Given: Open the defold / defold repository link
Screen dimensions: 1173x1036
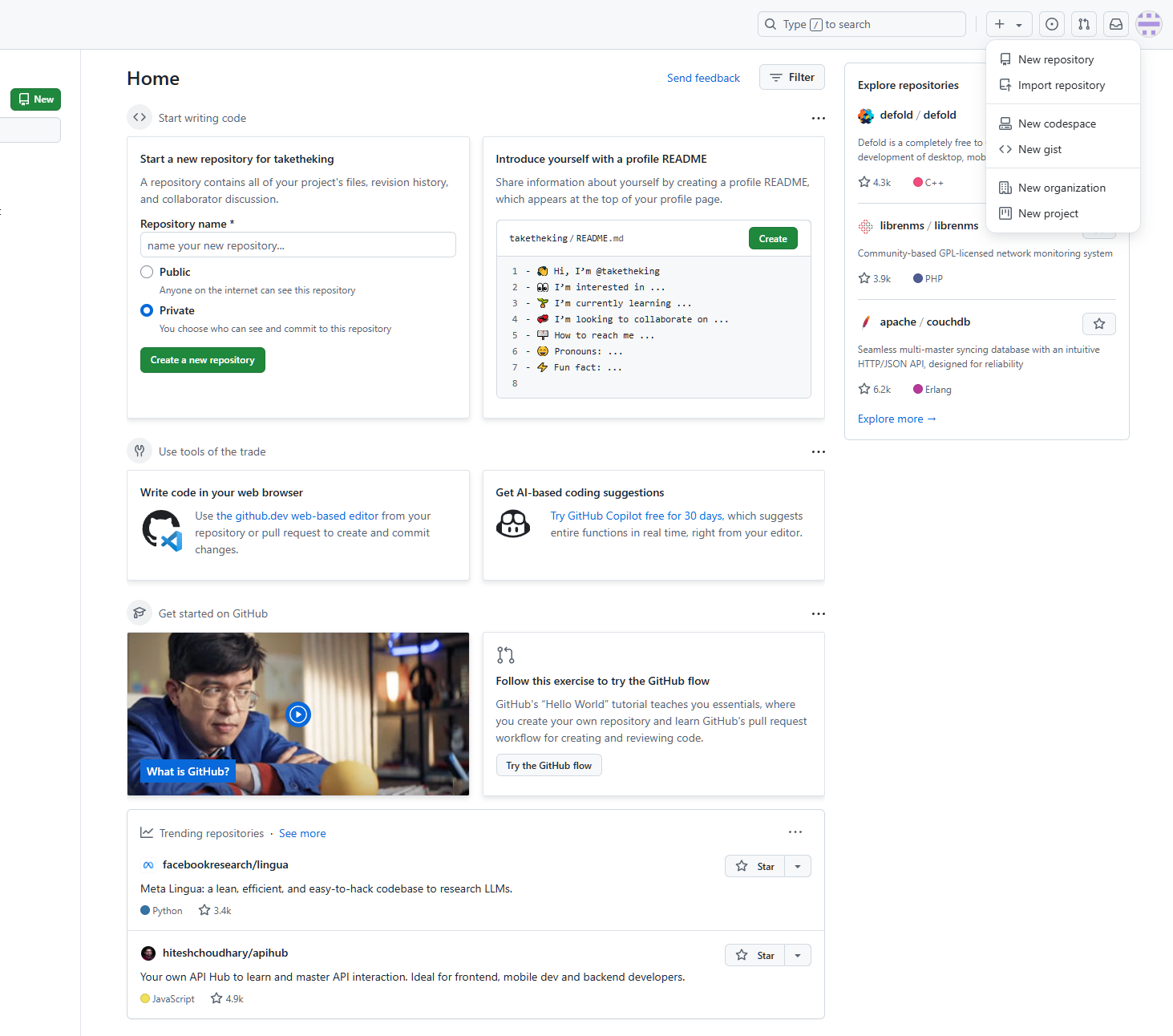Looking at the screenshot, I should (918, 115).
